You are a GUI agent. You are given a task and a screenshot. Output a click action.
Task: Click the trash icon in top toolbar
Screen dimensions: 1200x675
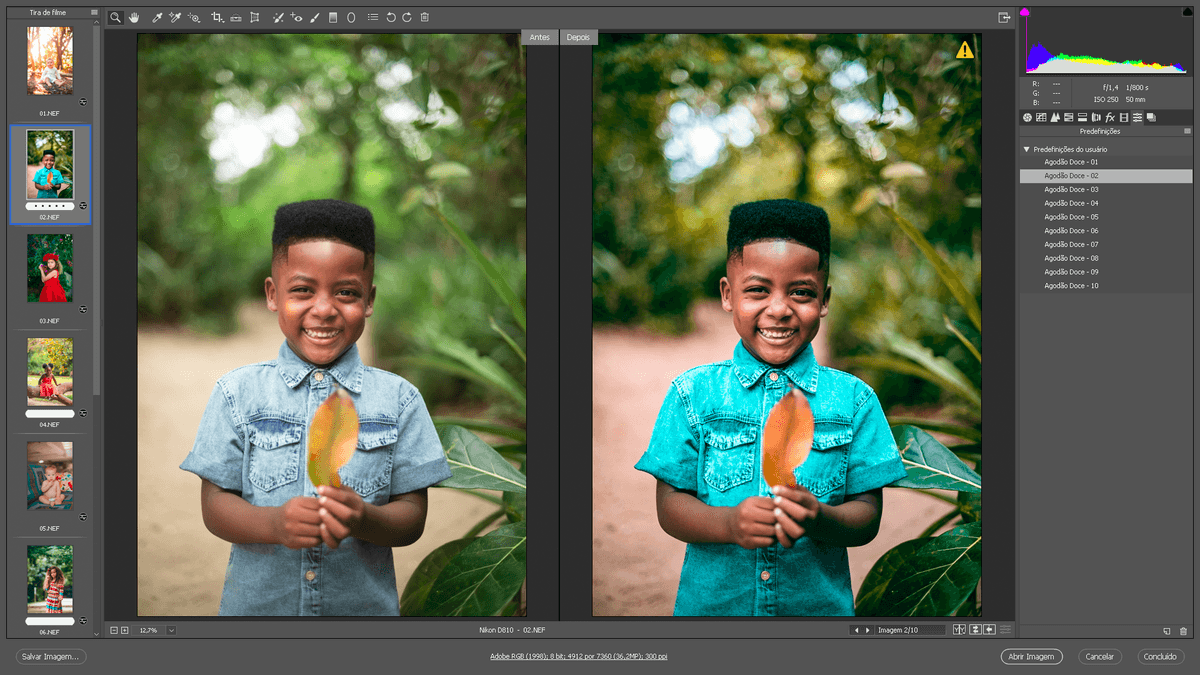tap(425, 18)
